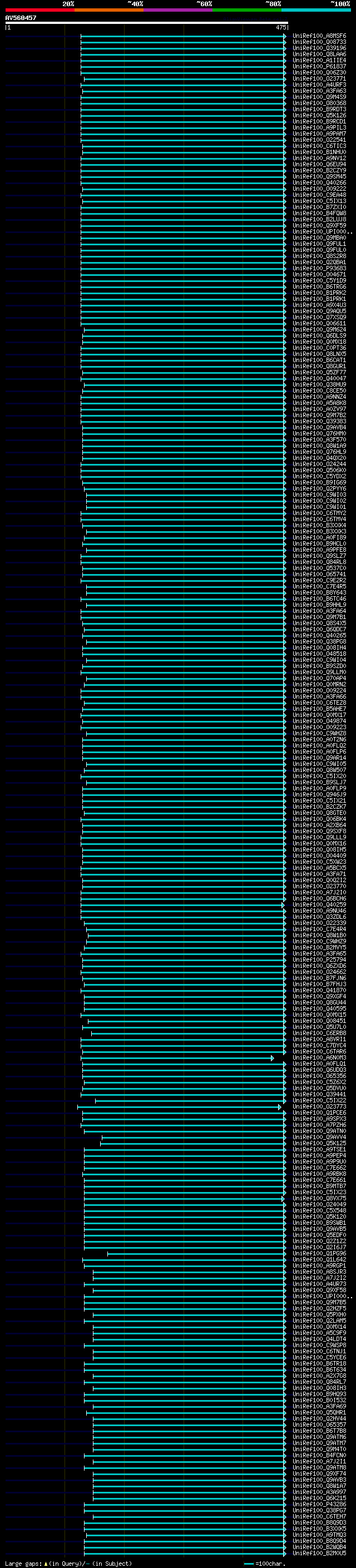Open hit UniRef100_A8VRI1
356x1568 pixels.
tap(319, 1039)
